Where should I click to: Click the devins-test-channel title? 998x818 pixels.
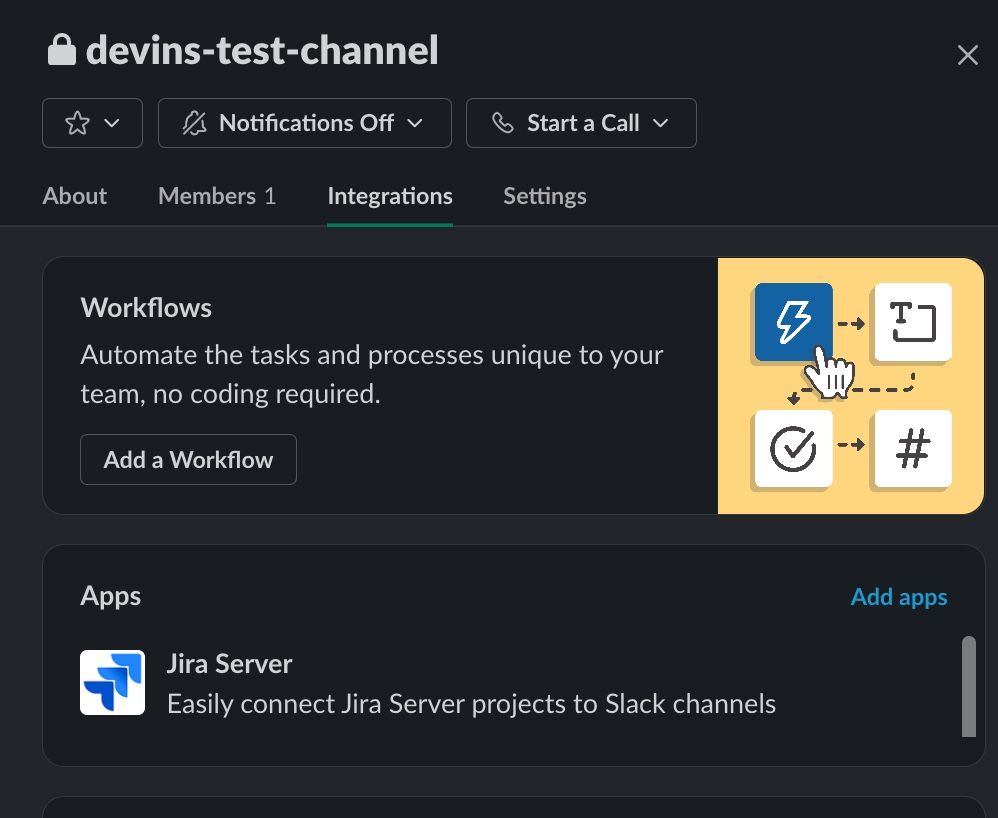[x=262, y=50]
